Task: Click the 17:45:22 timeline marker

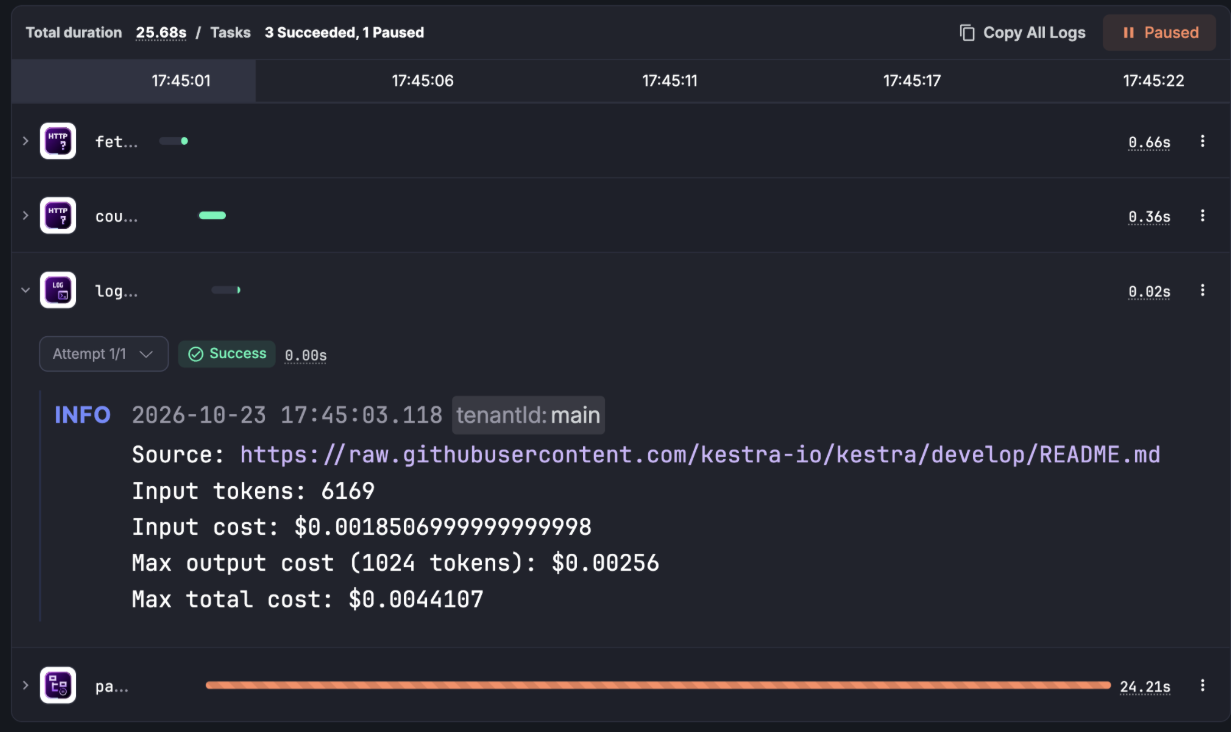Action: (1154, 81)
